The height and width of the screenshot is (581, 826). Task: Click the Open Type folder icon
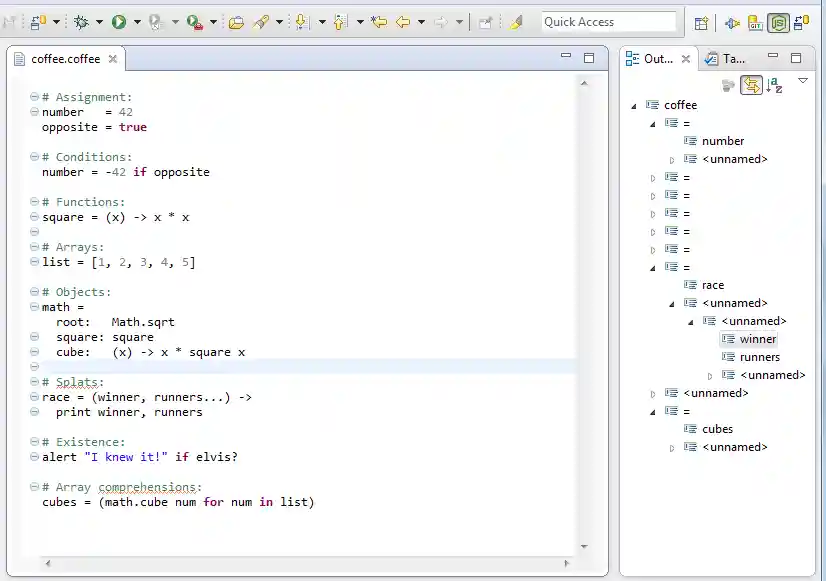tap(236, 22)
